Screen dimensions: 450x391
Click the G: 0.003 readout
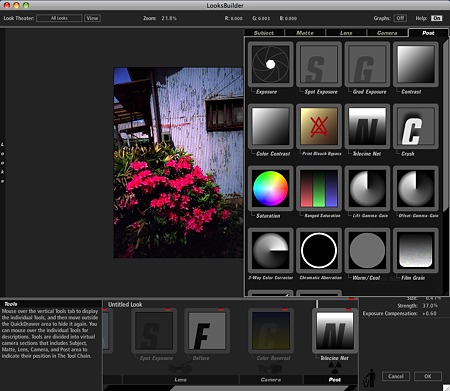[261, 18]
